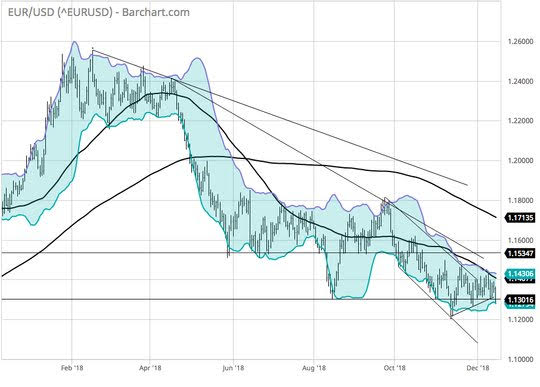The image size is (540, 387).
Task: Click the 1.17135 moving average price label
Action: [x=520, y=218]
